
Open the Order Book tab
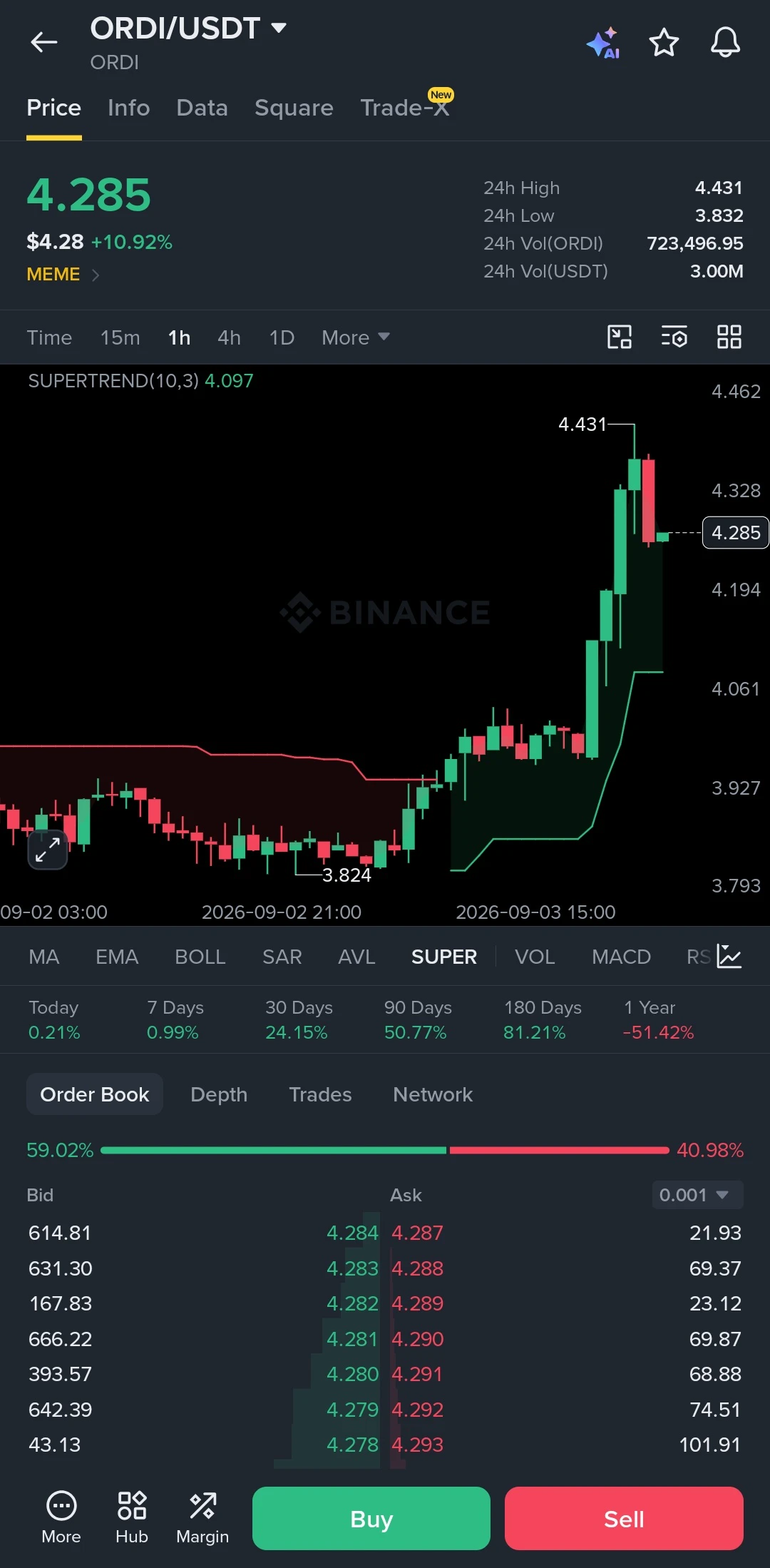coord(95,1094)
